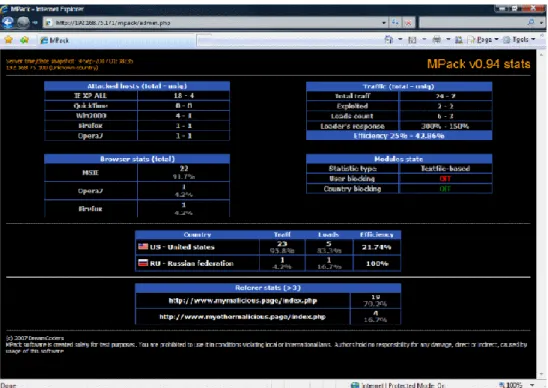Open the Print dropdown arrow
548x388 pixels.
pyautogui.click(x=448, y=39)
